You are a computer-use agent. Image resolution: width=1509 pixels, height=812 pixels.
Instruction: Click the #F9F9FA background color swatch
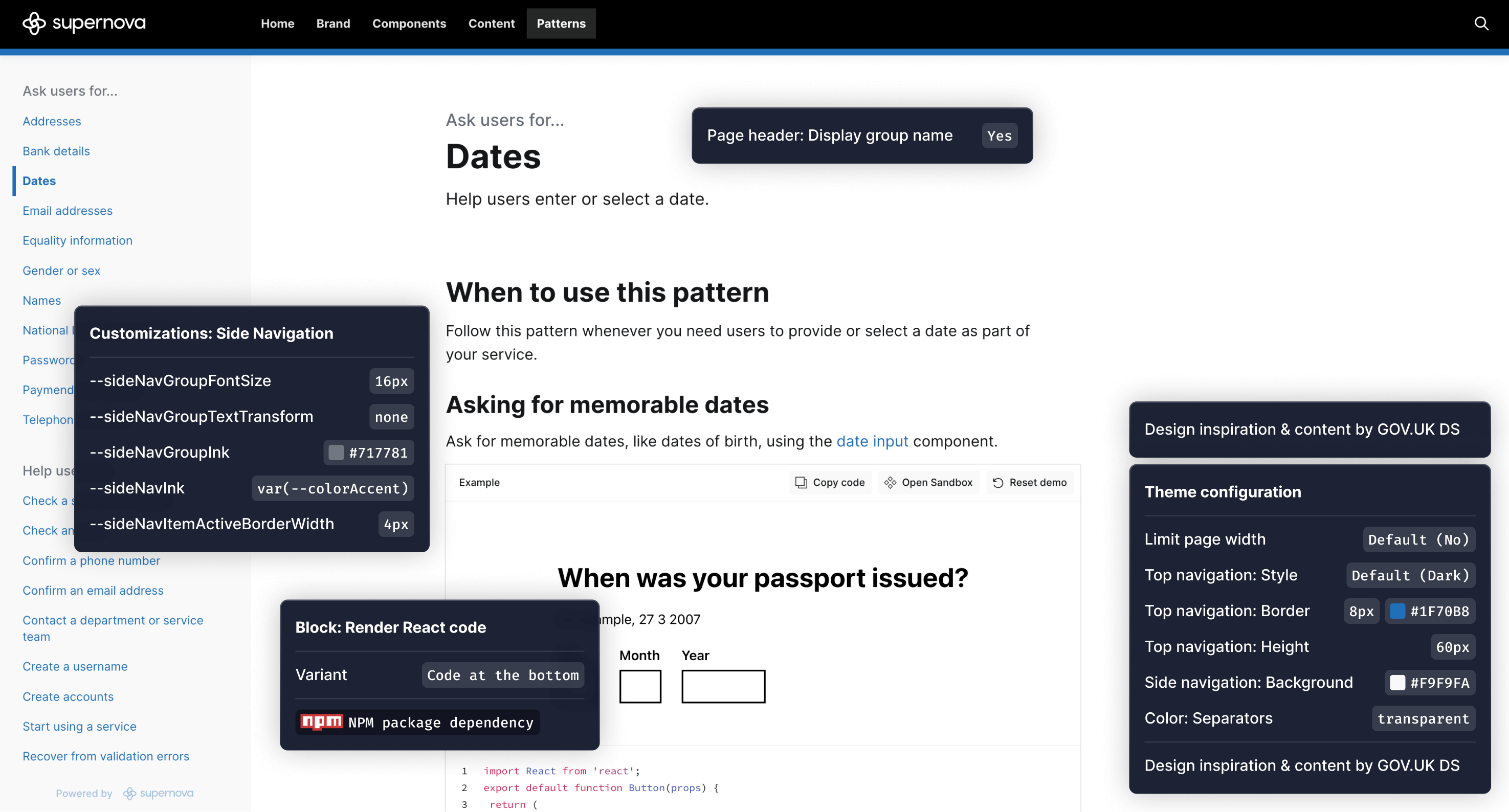tap(1397, 683)
